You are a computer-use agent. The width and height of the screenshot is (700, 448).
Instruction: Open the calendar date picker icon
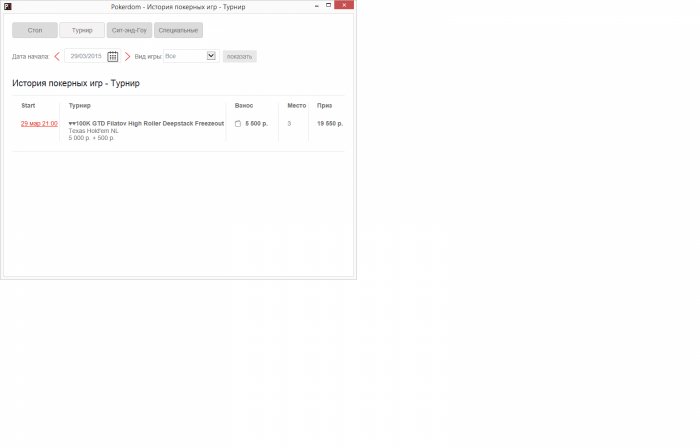tap(112, 56)
